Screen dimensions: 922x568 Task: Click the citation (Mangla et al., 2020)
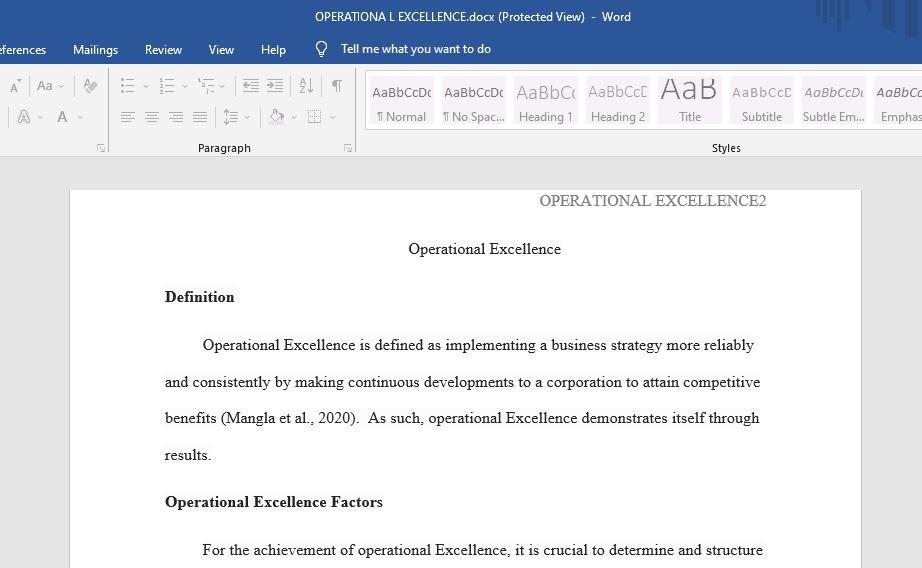click(x=290, y=419)
